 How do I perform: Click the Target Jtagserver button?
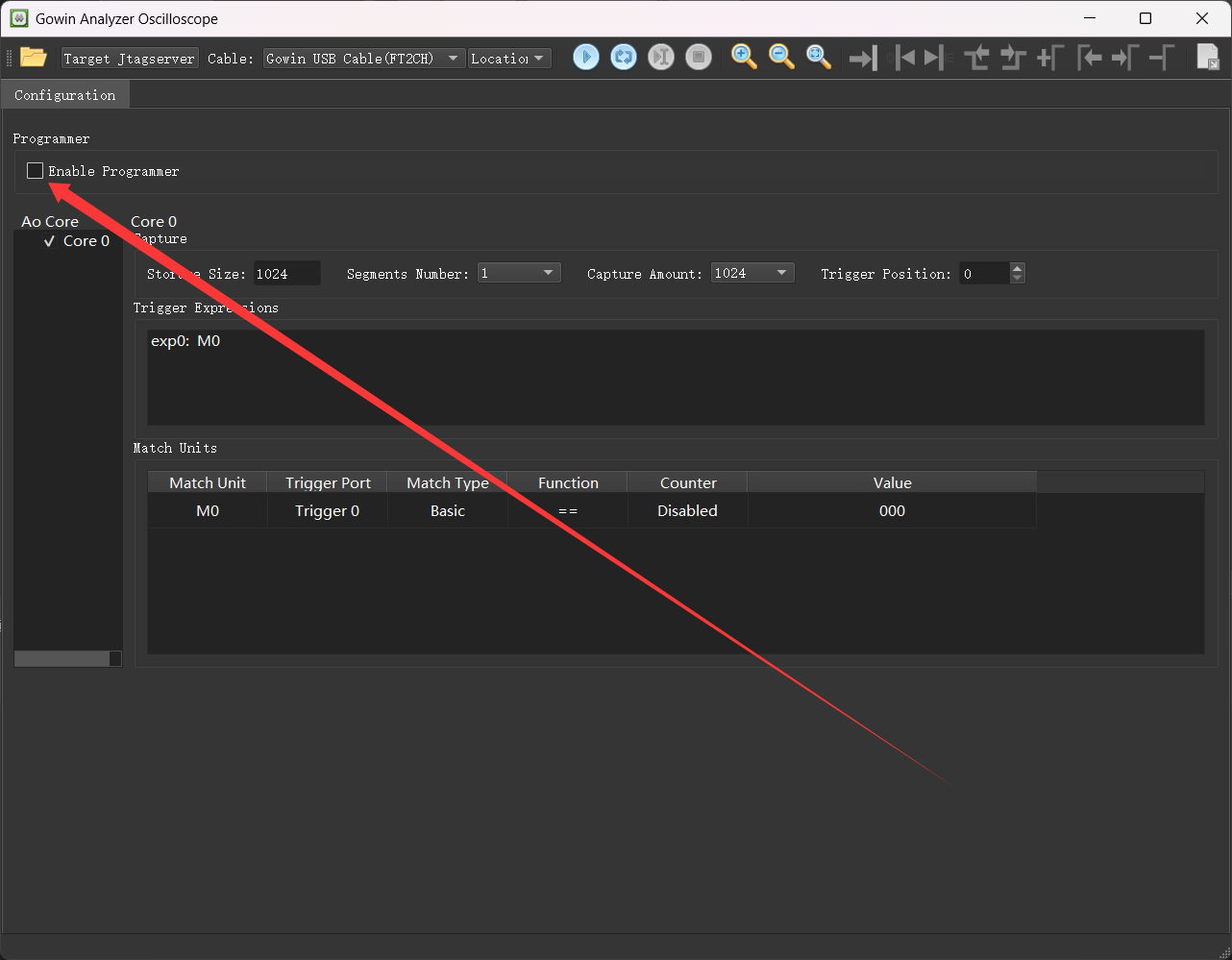coord(129,59)
